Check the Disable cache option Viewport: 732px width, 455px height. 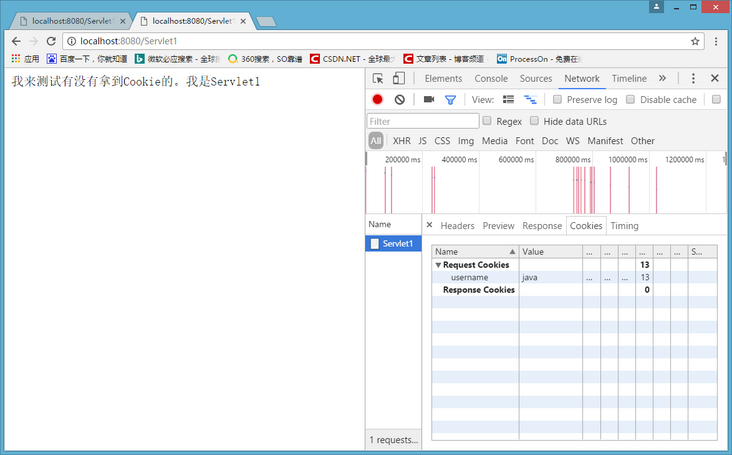pos(631,100)
